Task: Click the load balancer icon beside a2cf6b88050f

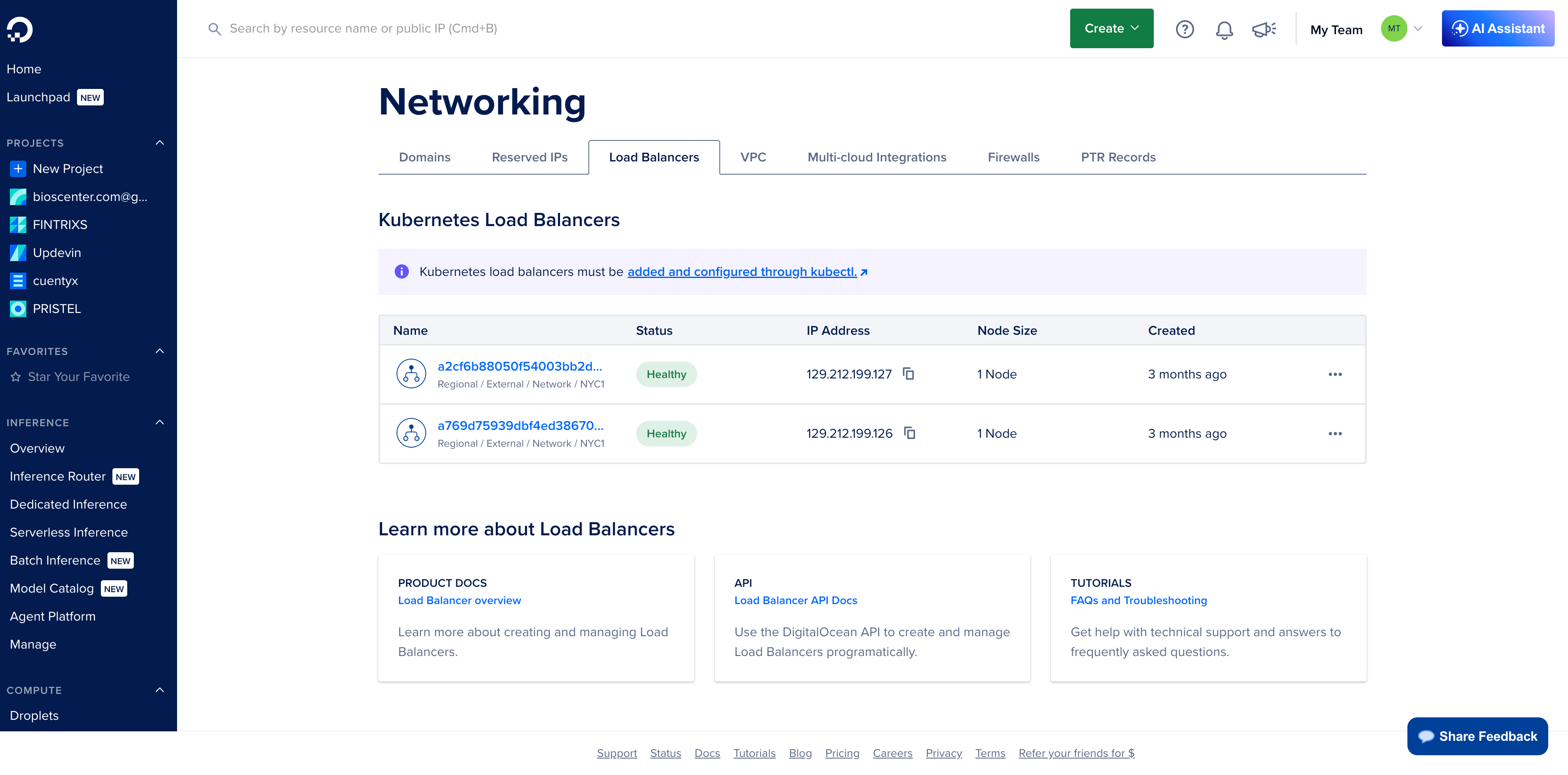Action: 411,374
